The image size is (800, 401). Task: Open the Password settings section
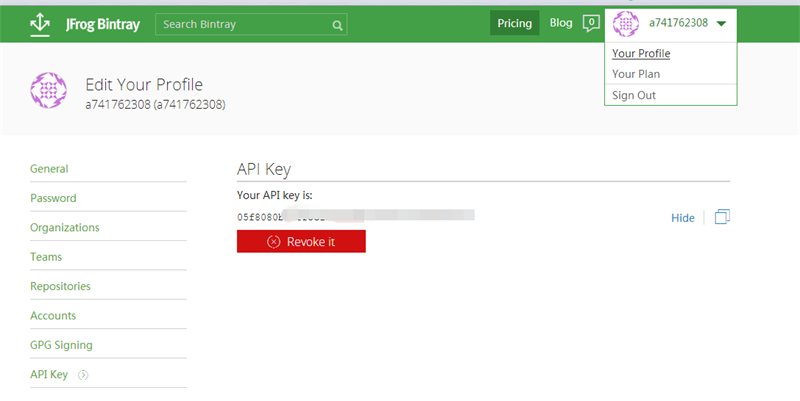pos(53,198)
